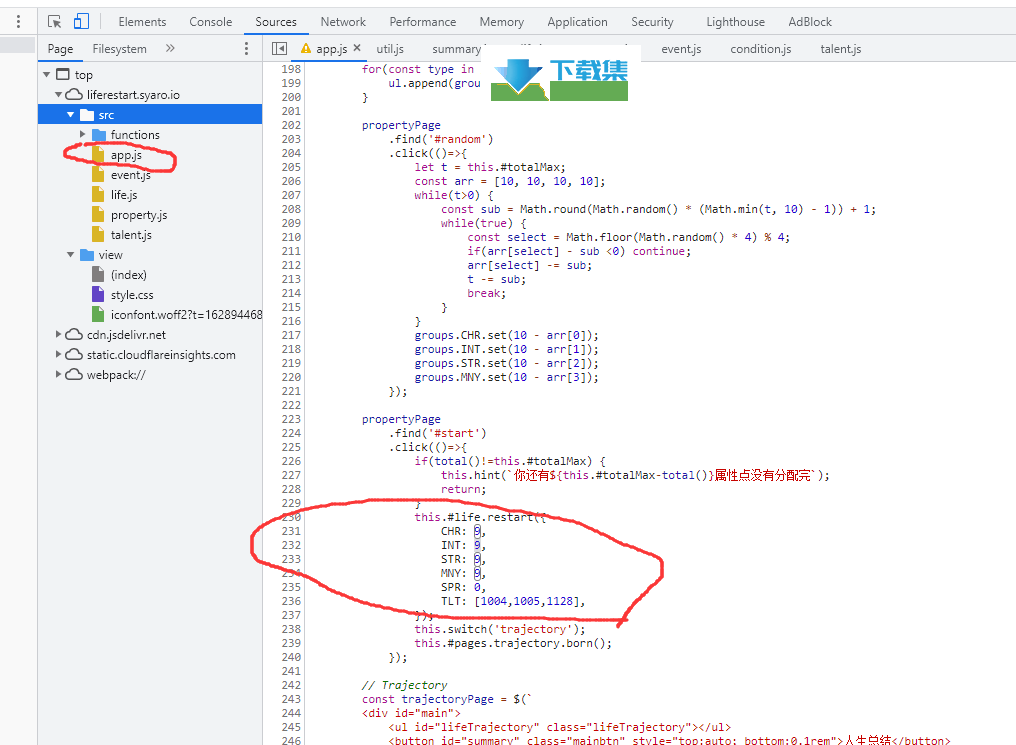
Task: Click the STR value on line 233
Action: pyautogui.click(x=478, y=559)
